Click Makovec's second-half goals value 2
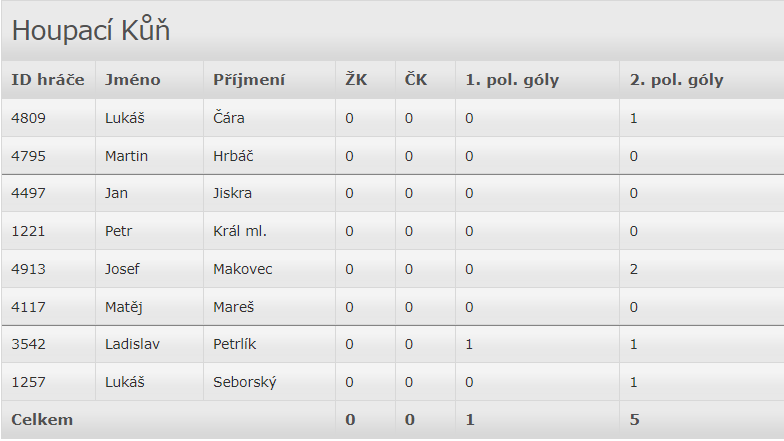Image resolution: width=784 pixels, height=441 pixels. tap(634, 269)
